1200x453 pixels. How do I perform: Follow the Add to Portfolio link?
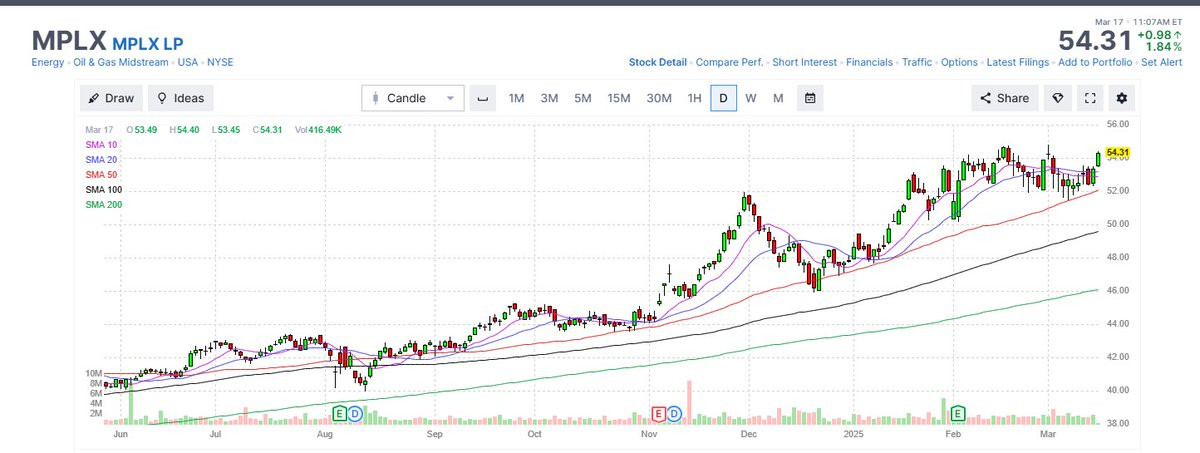pyautogui.click(x=1095, y=62)
